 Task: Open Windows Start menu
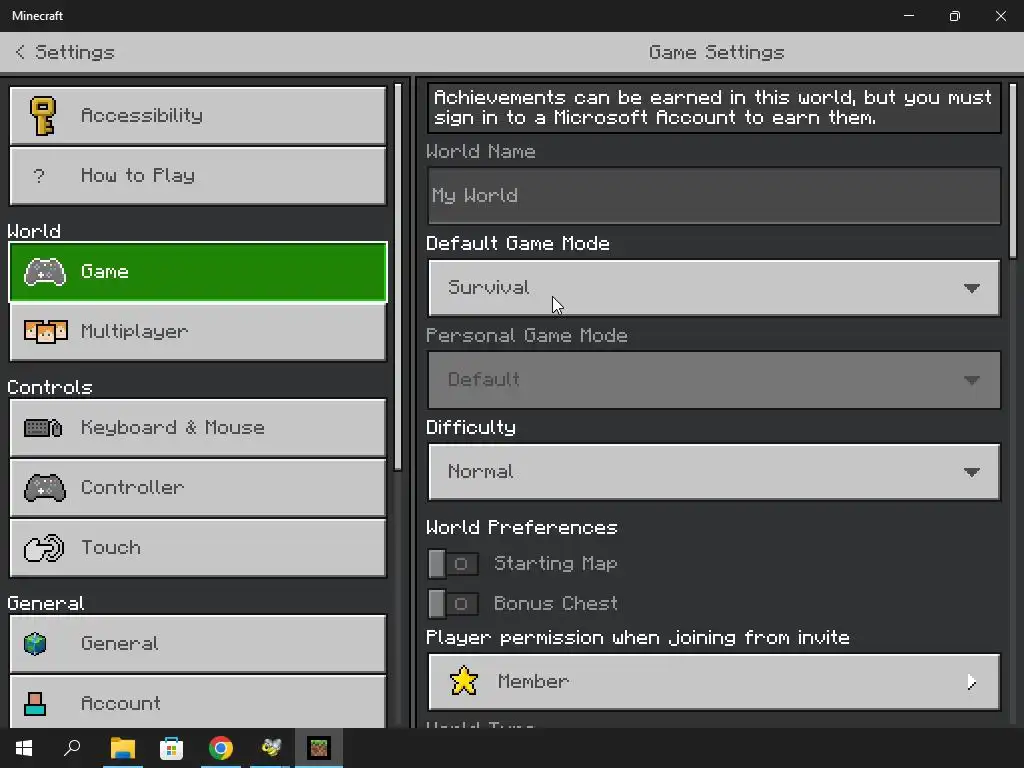coord(24,748)
